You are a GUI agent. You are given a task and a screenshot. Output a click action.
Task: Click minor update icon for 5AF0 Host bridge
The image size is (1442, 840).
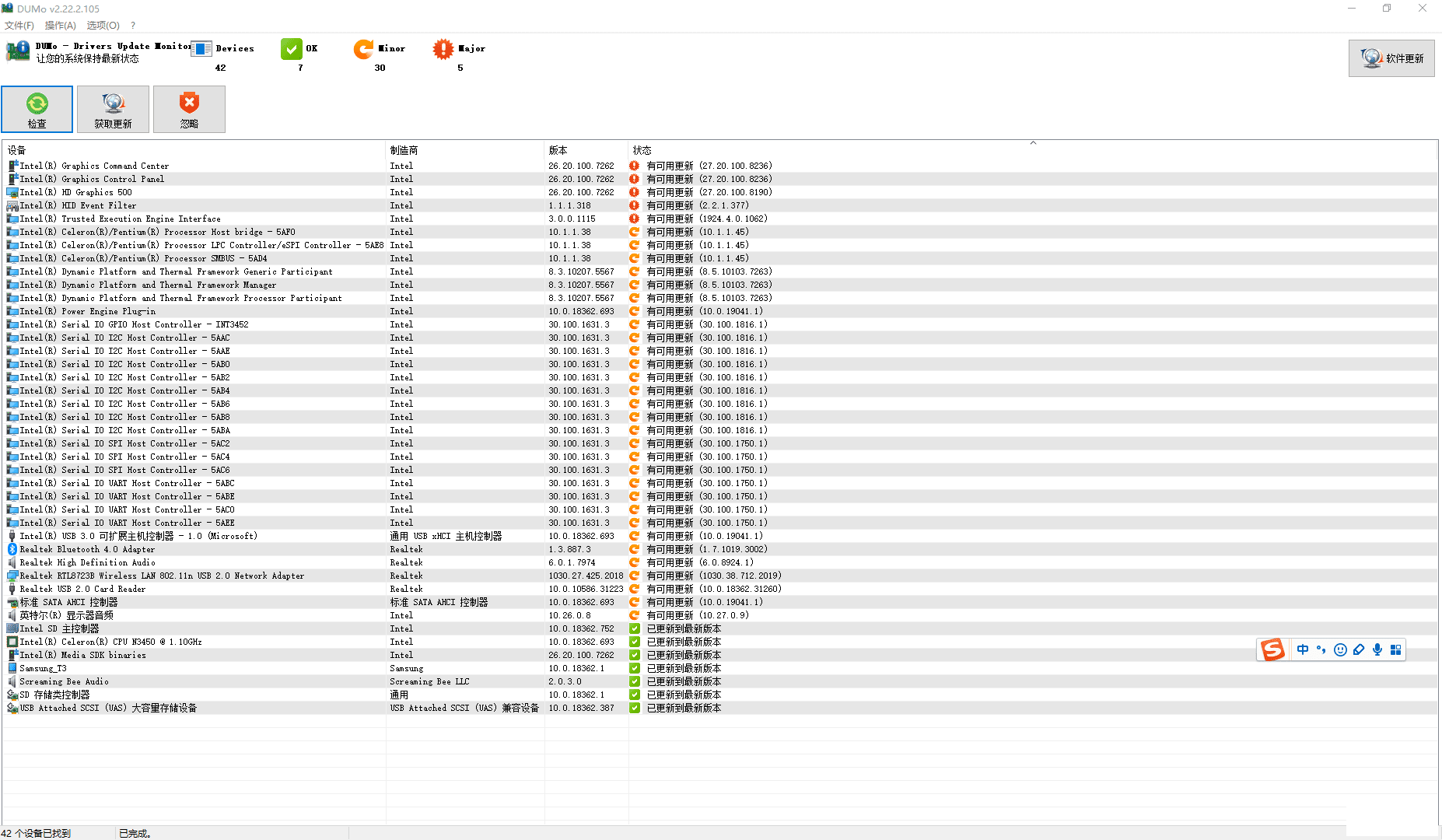[x=635, y=232]
